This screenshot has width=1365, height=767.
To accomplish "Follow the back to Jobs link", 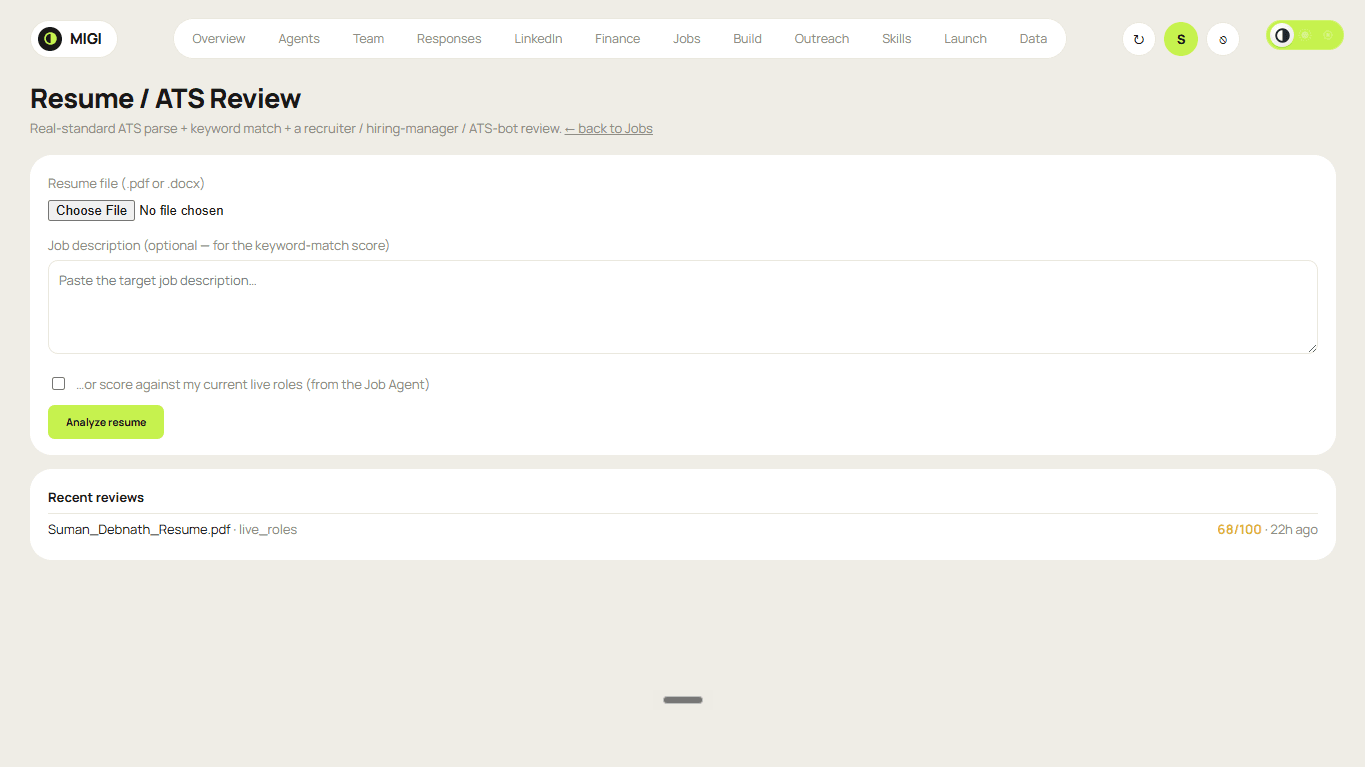I will (x=608, y=128).
